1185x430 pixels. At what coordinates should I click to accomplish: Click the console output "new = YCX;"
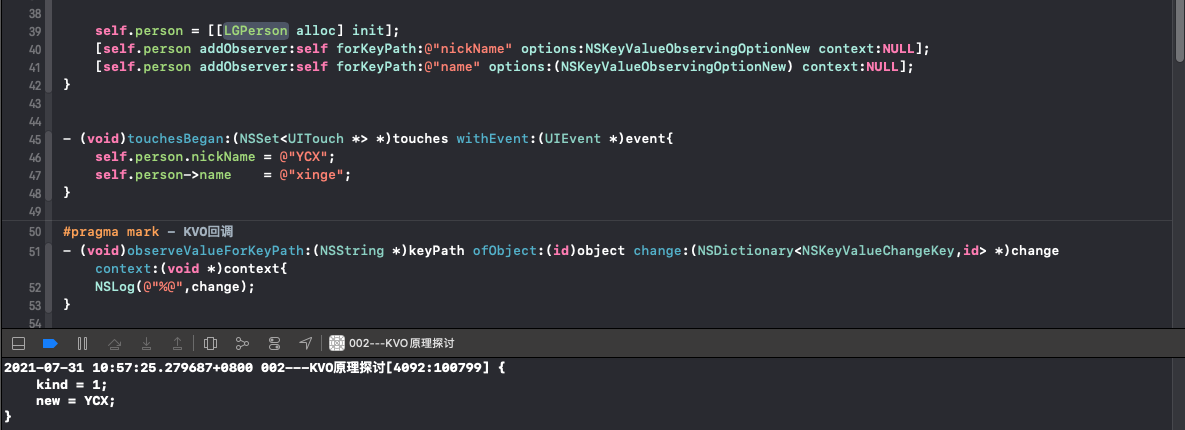click(76, 401)
